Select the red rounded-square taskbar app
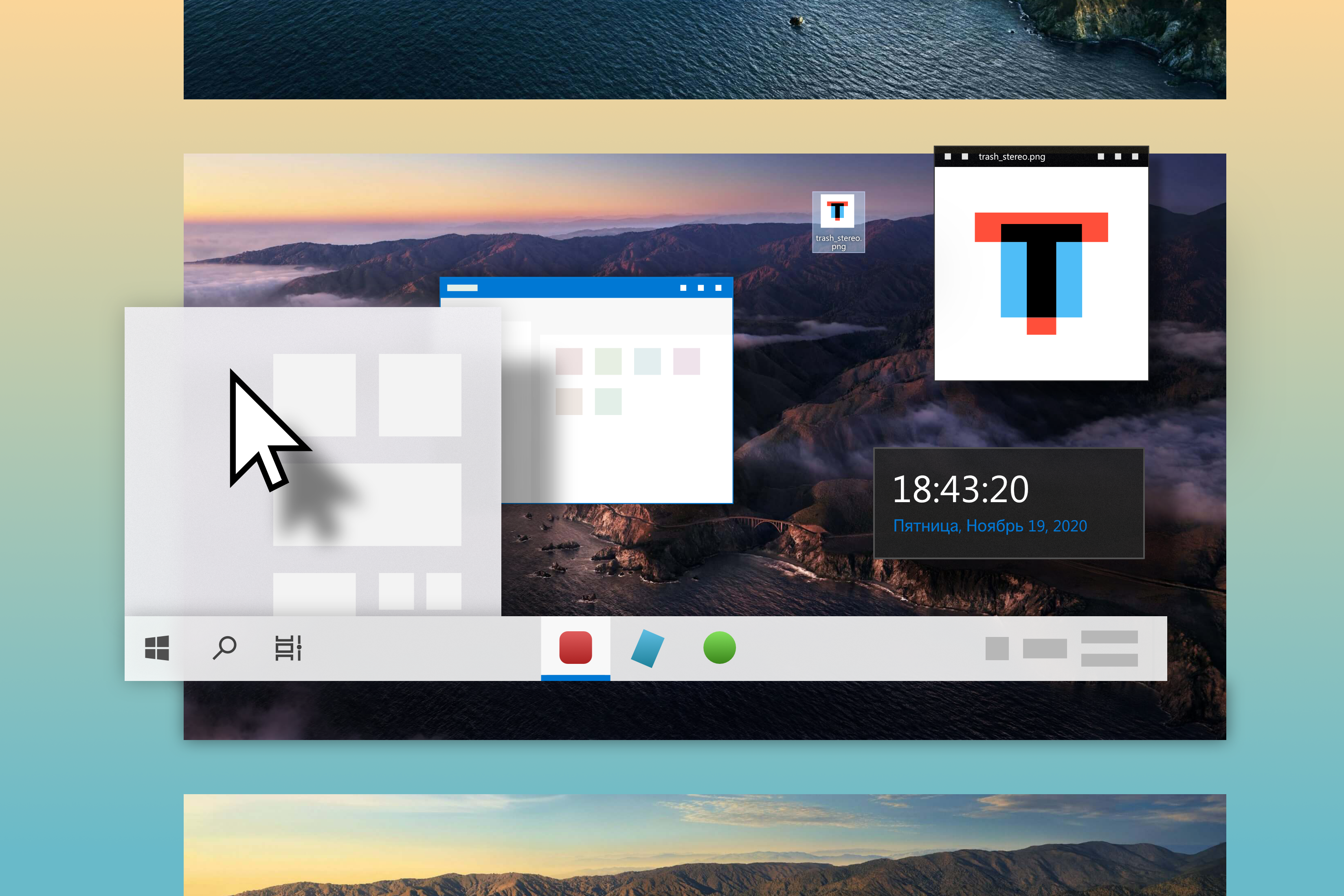1344x896 pixels. 575,648
